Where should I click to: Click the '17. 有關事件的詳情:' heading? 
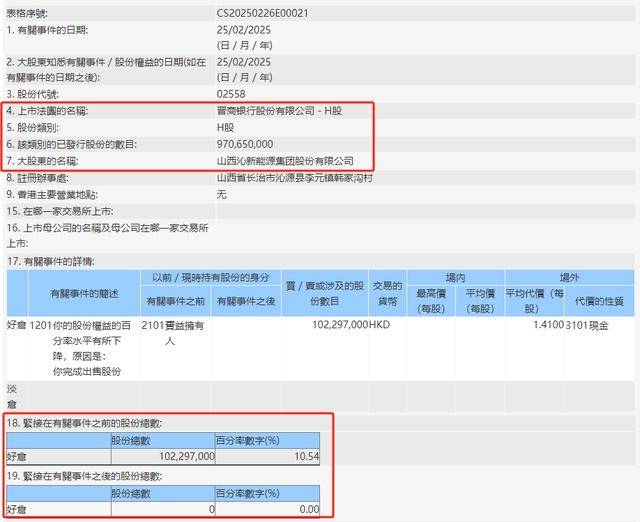[x=51, y=262]
